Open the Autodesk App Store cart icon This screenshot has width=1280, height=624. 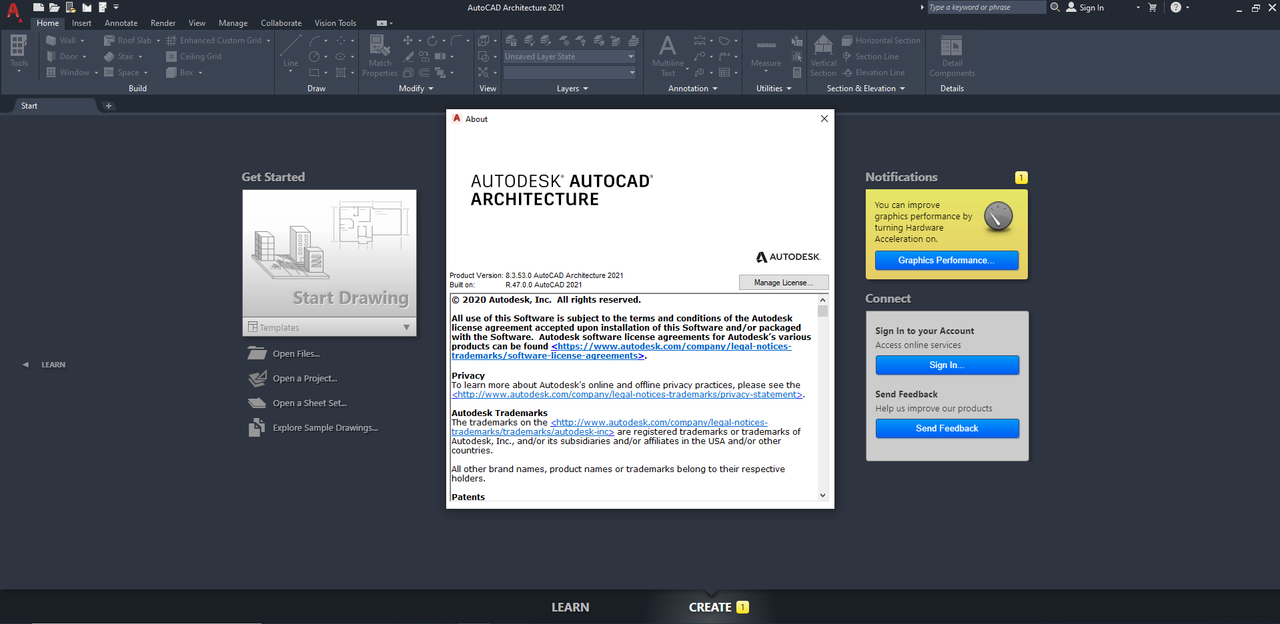[x=1152, y=7]
